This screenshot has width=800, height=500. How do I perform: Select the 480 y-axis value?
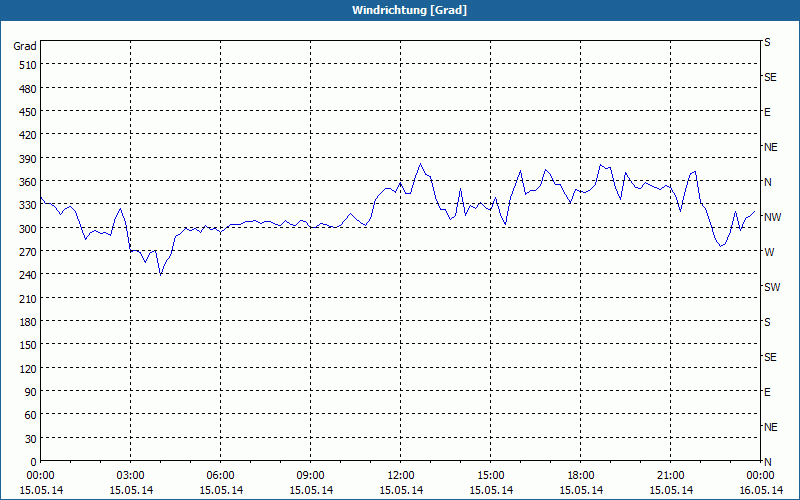(28, 89)
